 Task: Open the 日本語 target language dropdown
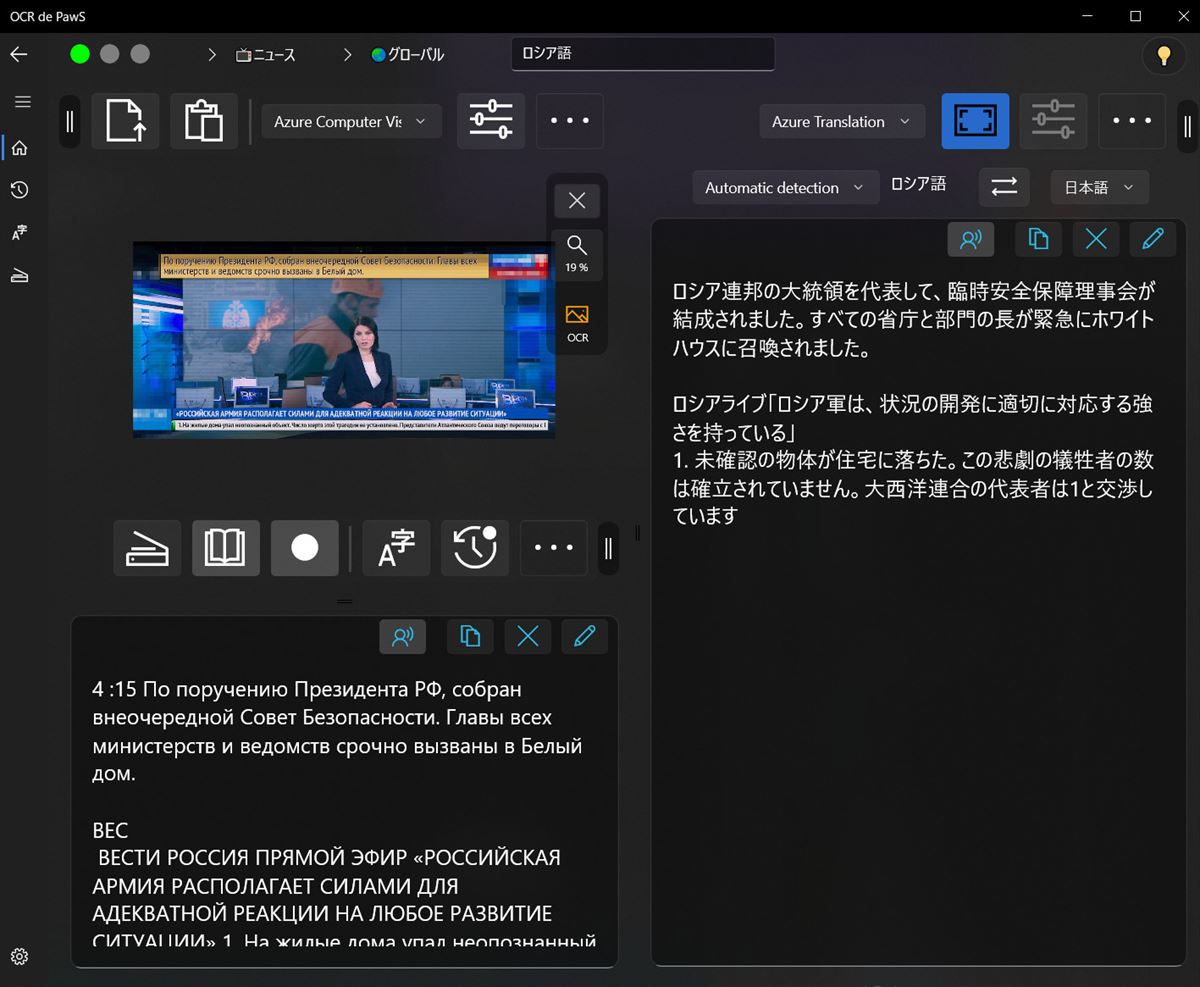click(x=1099, y=187)
